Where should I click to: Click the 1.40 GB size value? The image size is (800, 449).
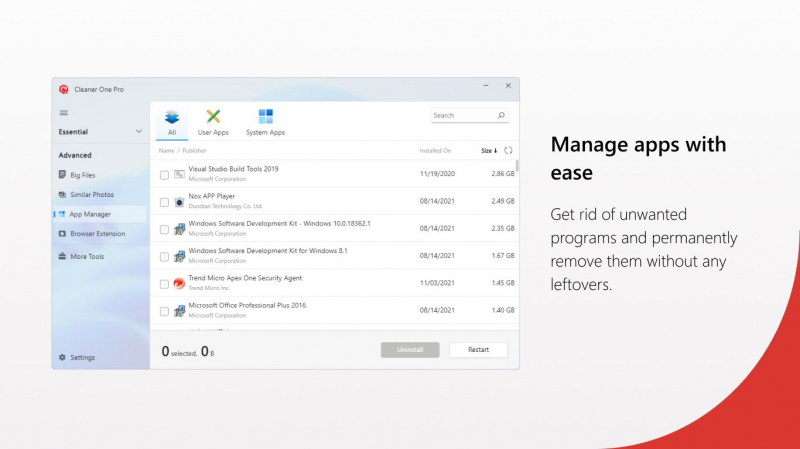pos(503,310)
